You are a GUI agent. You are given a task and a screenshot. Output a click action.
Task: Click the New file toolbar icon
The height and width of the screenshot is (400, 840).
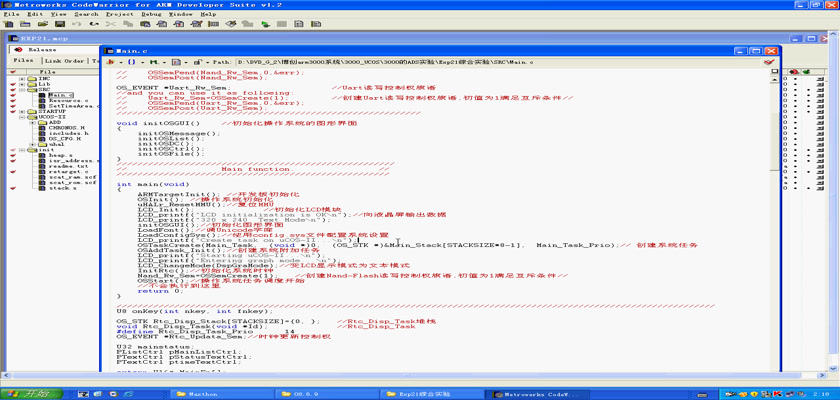[10, 24]
